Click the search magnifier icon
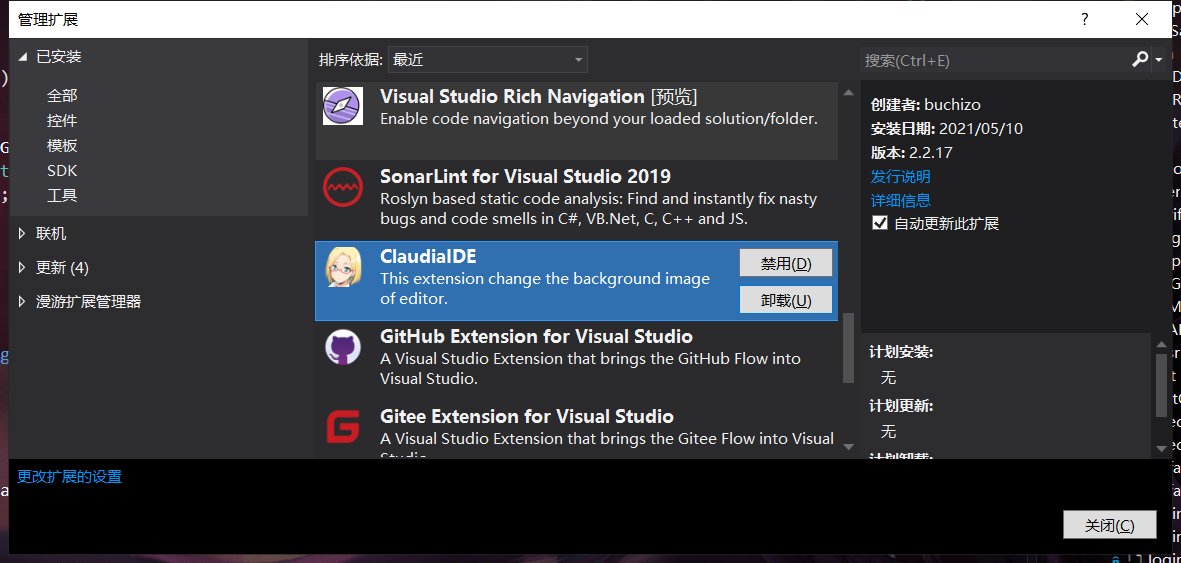 click(x=1140, y=60)
